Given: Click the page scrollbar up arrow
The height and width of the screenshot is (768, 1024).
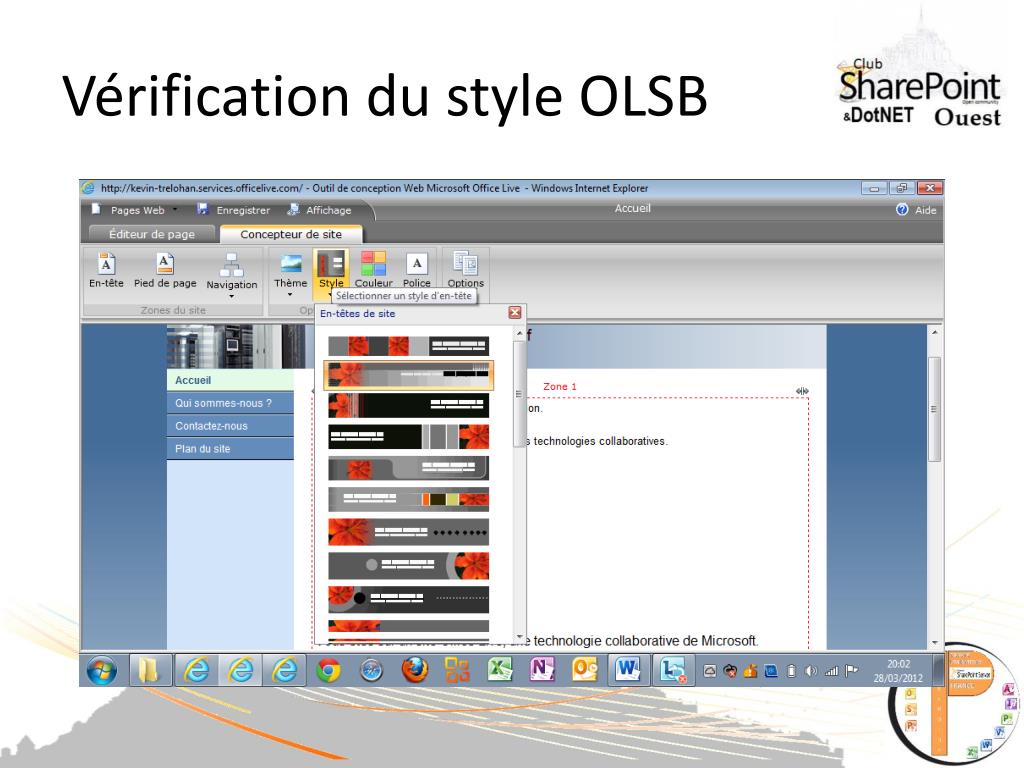Looking at the screenshot, I should click(x=935, y=332).
